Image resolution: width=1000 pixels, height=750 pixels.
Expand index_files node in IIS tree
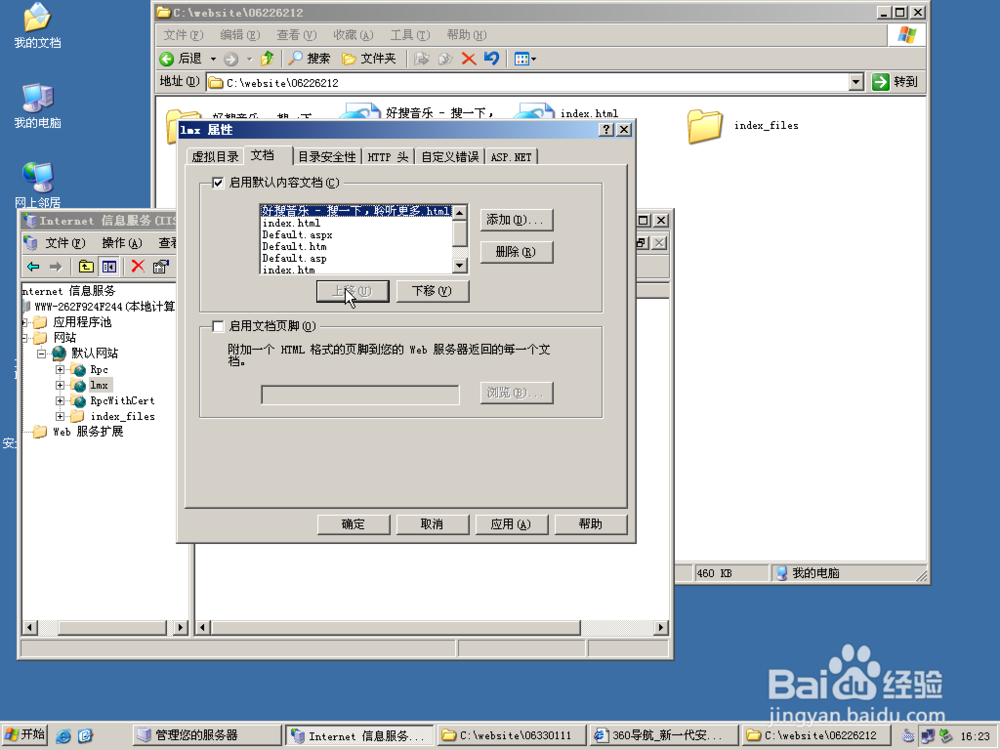click(60, 416)
